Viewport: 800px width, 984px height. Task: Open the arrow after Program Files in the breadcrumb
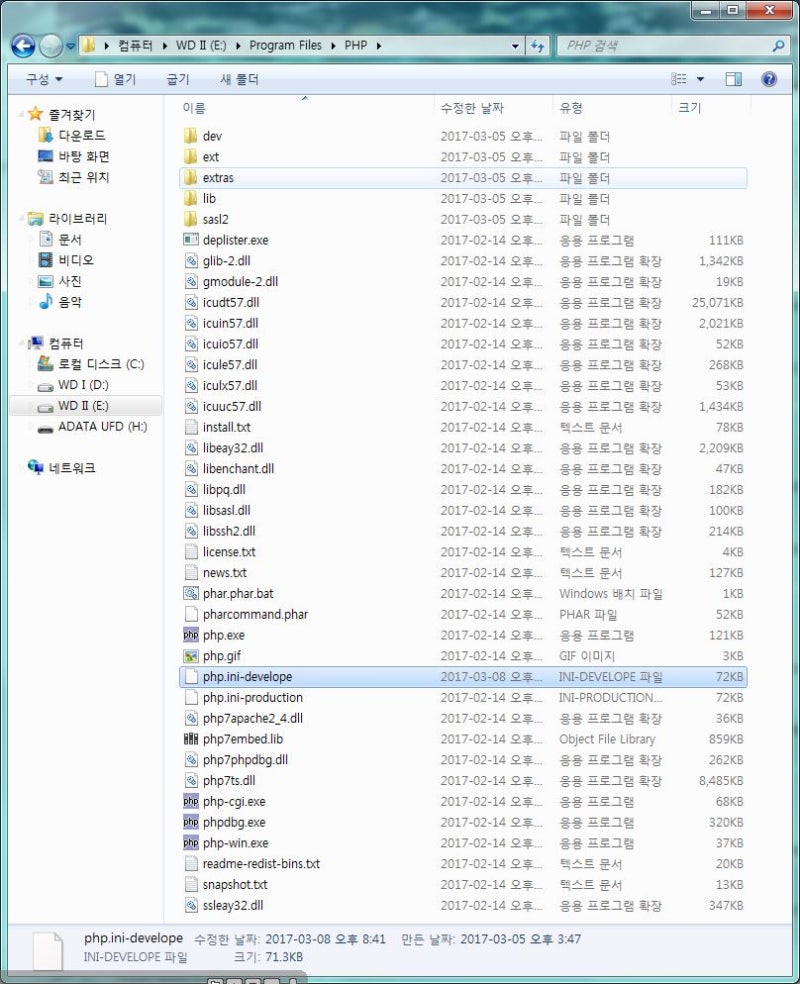point(333,45)
